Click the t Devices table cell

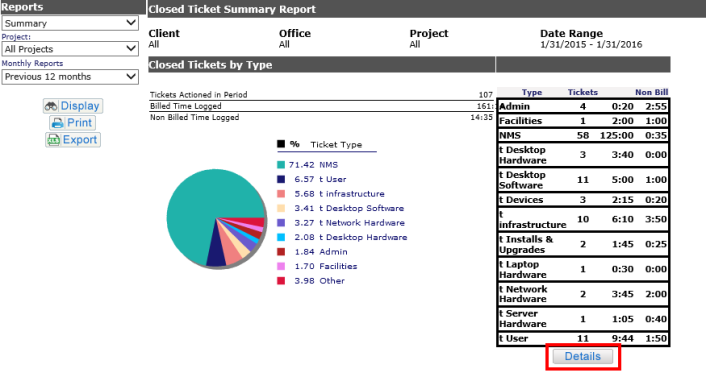click(x=521, y=200)
